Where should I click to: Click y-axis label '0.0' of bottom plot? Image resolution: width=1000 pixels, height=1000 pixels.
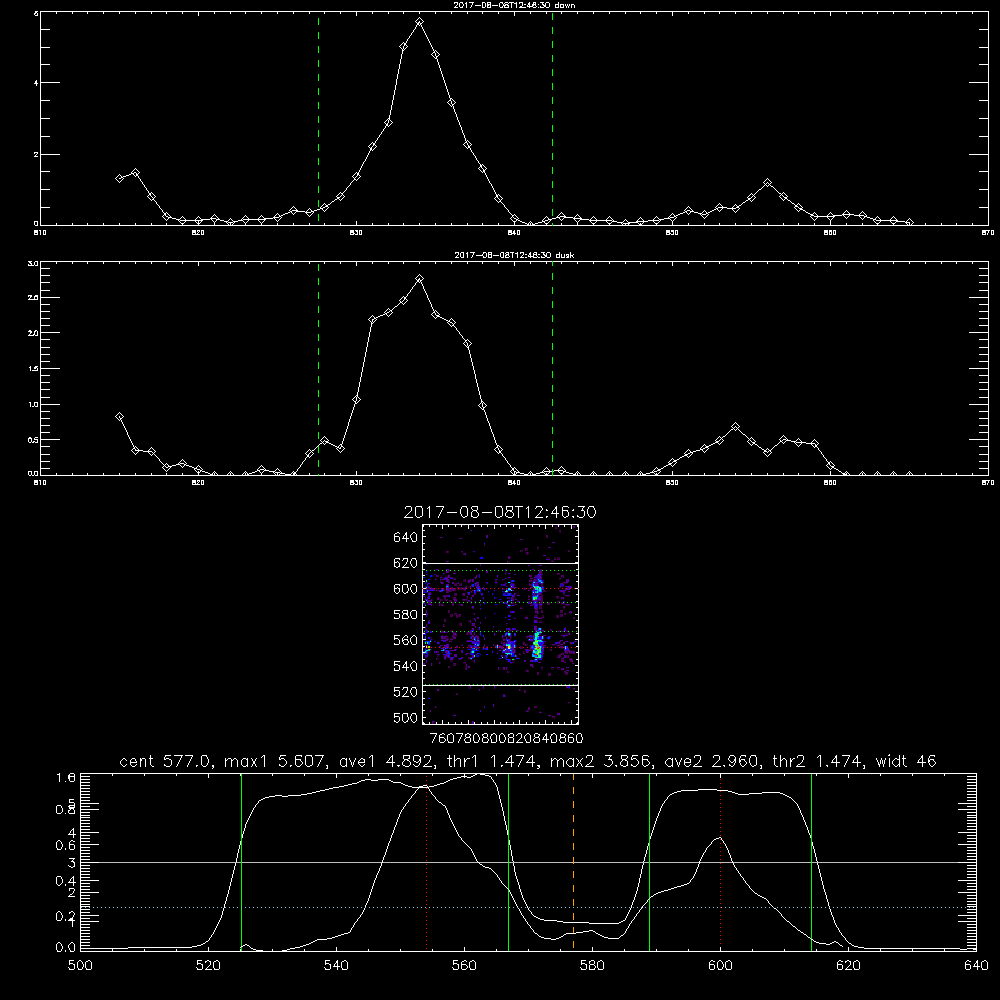66,948
